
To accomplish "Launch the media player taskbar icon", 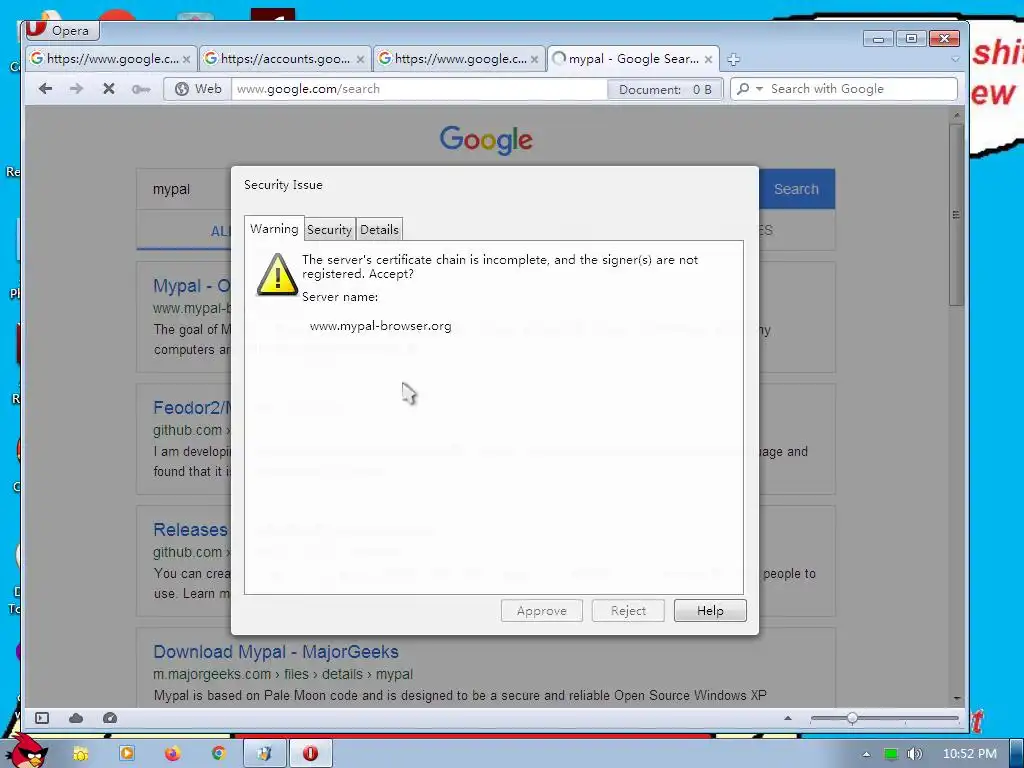I will (127, 754).
